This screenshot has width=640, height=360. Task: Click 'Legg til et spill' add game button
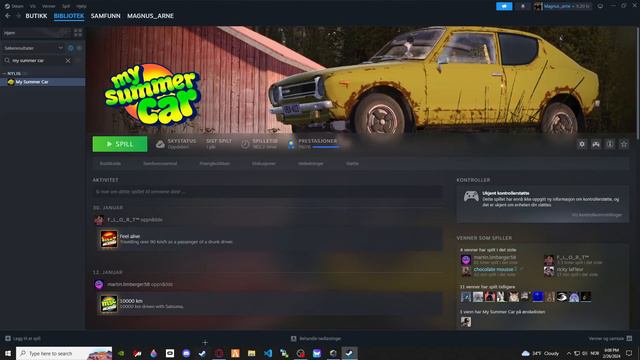point(22,338)
